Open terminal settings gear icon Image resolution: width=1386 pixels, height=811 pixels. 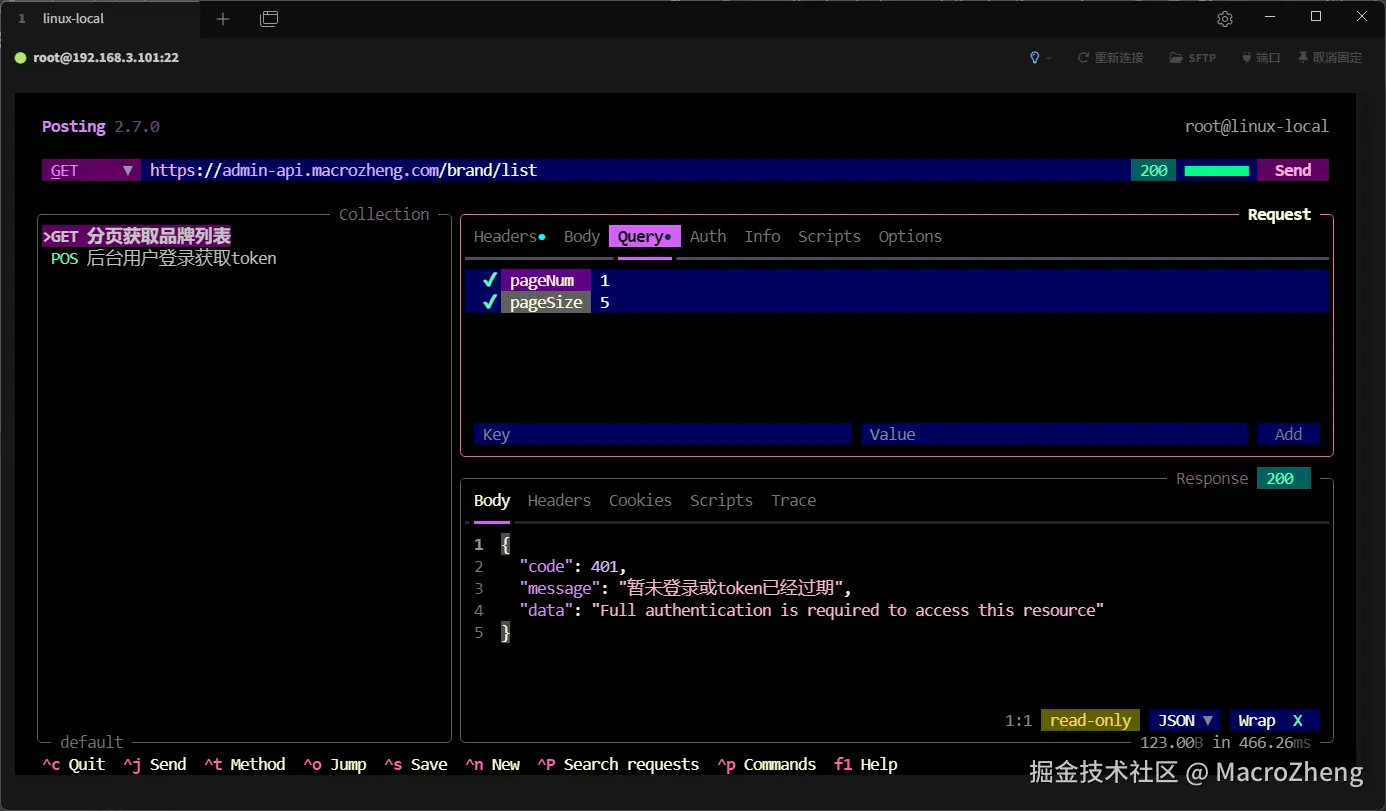[1225, 19]
